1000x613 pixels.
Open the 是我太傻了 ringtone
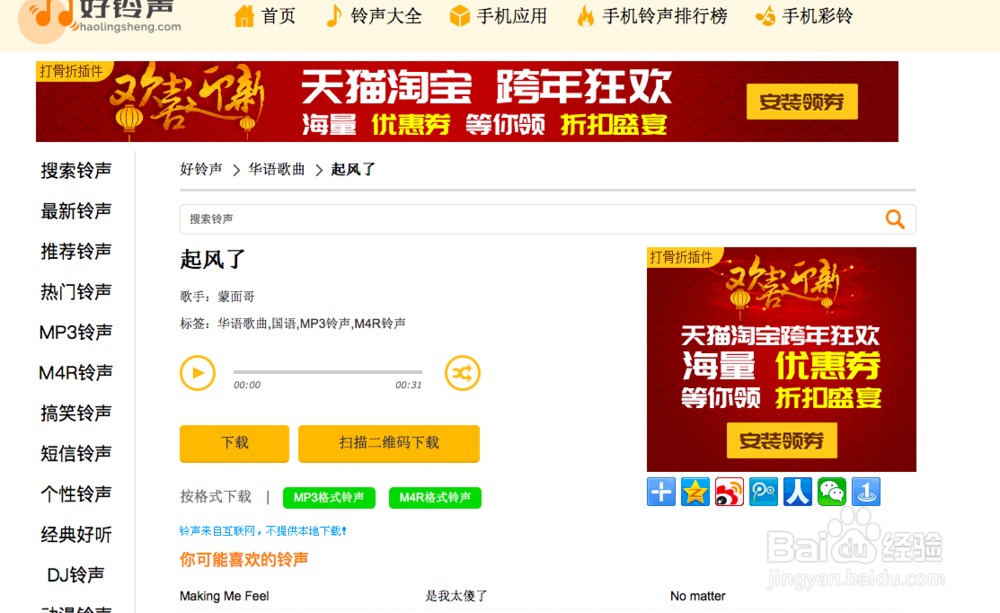tap(456, 596)
